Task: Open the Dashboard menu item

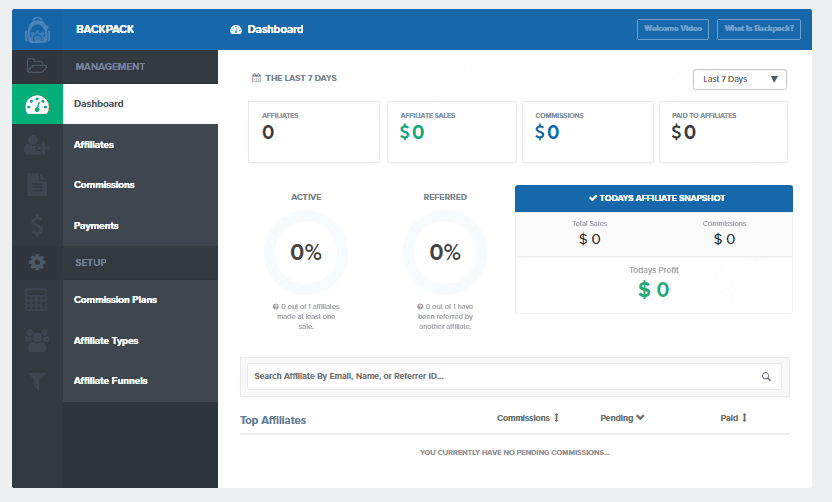Action: (x=140, y=104)
